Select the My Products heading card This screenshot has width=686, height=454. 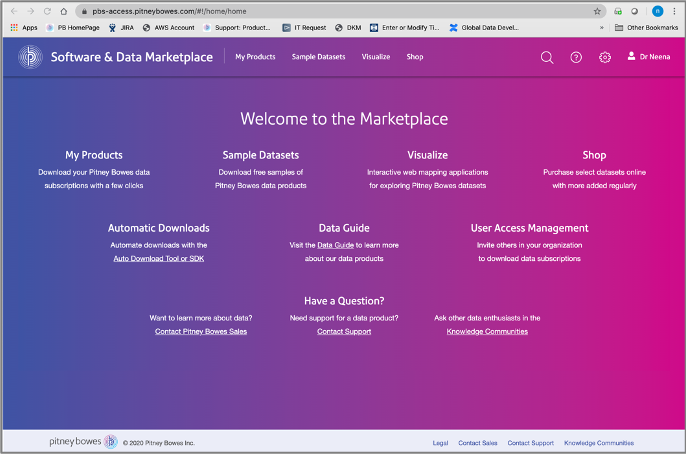(x=94, y=155)
